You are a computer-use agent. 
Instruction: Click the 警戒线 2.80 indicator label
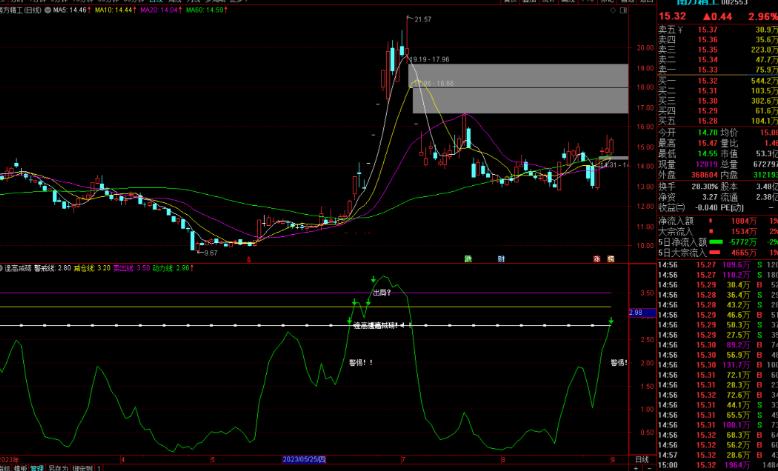(x=52, y=269)
